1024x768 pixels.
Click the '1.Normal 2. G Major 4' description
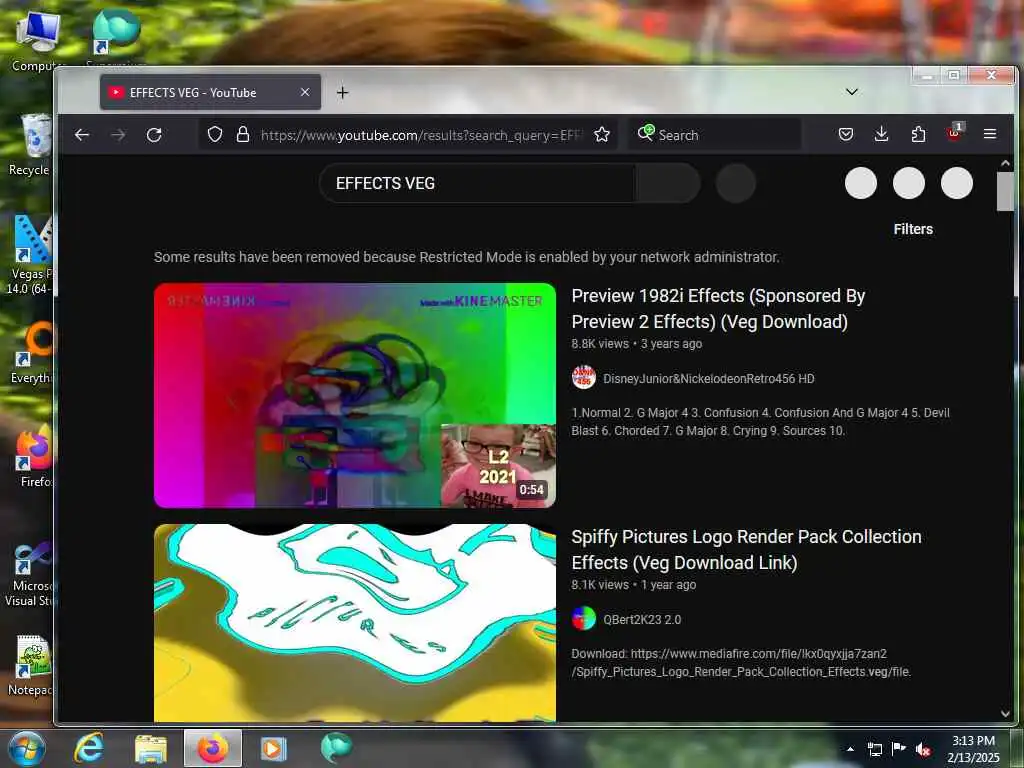[x=760, y=421]
